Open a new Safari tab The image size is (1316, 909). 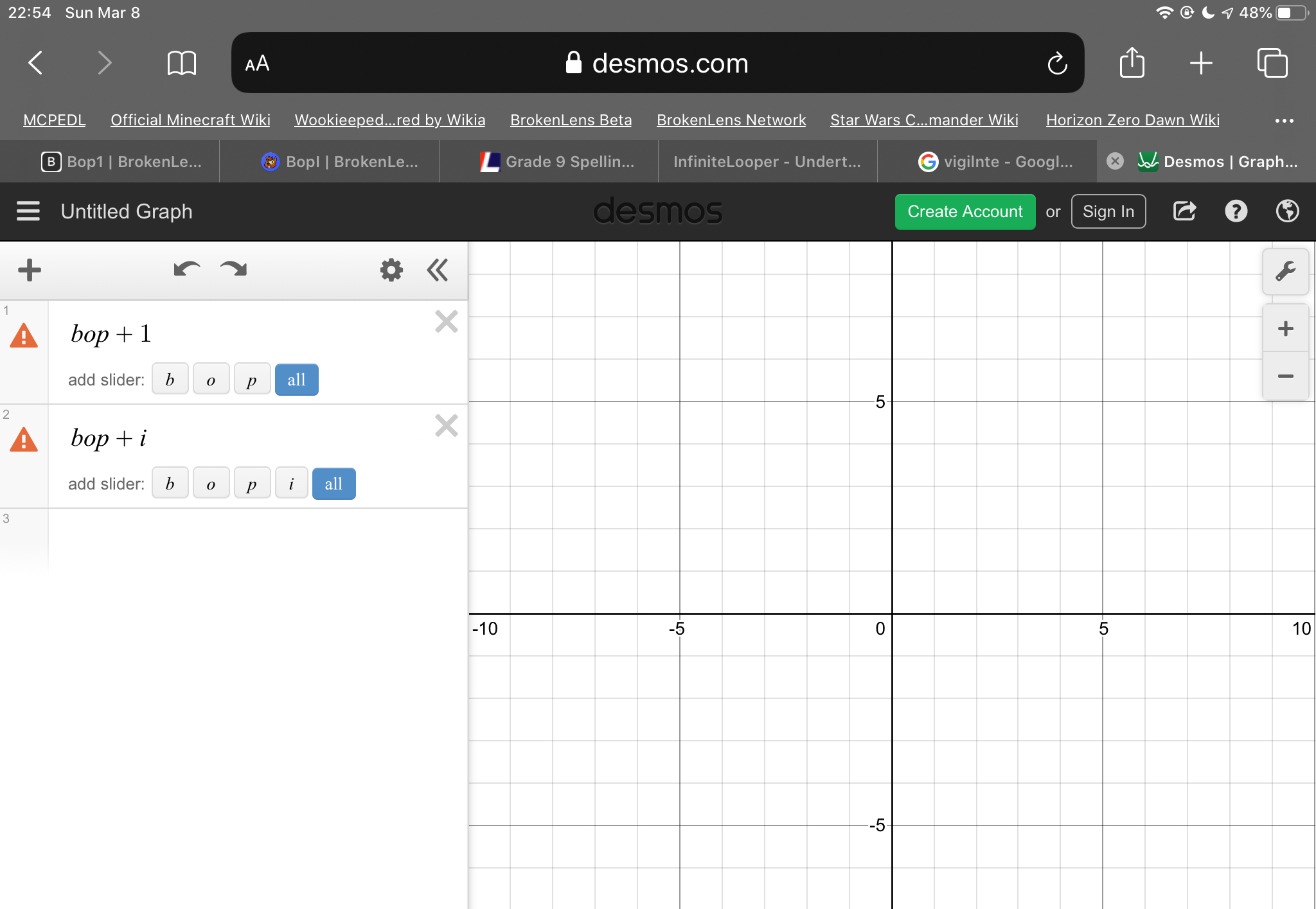(1200, 63)
